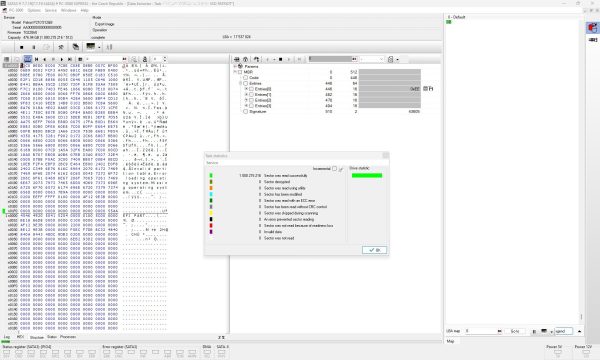Click the stop task button in main toolbar
This screenshot has width=600, height=360.
[x=21, y=47]
